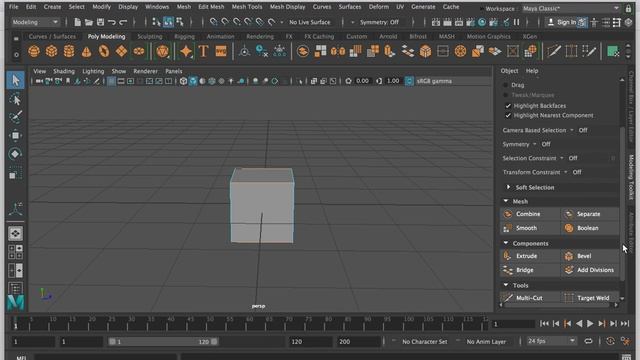This screenshot has width=640, height=360.
Task: Open the Deform menu
Action: point(378,7)
